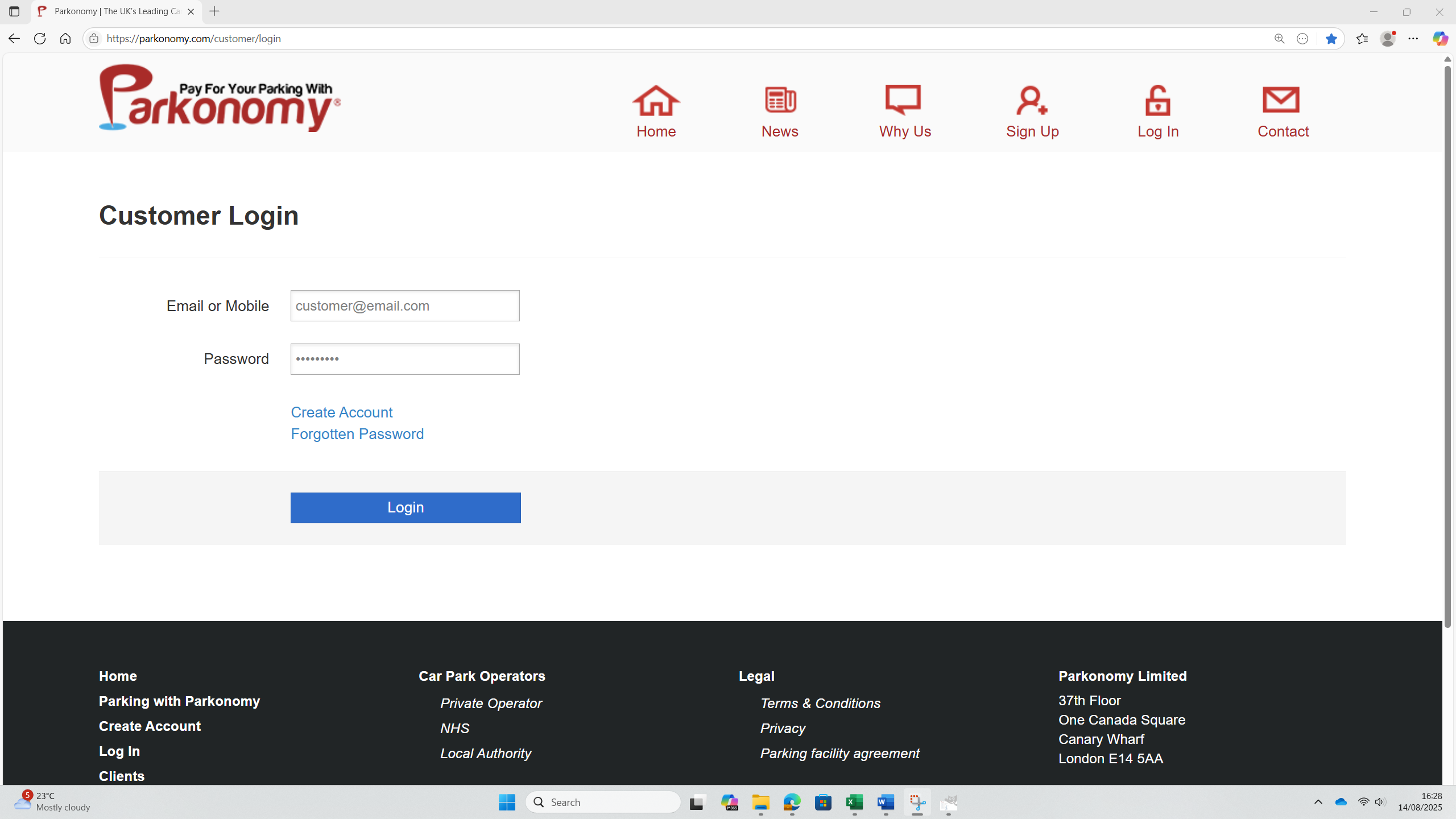Image resolution: width=1456 pixels, height=819 pixels.
Task: Open the Favorites list icon
Action: [1362, 39]
